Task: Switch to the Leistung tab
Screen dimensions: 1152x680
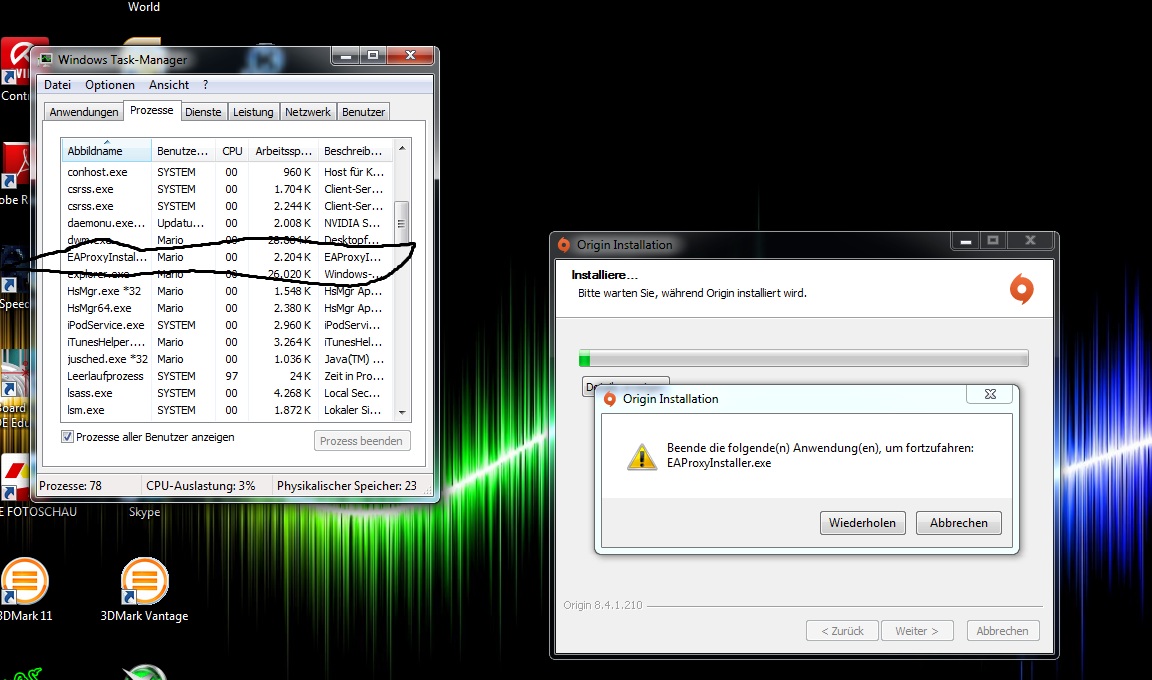Action: (253, 112)
